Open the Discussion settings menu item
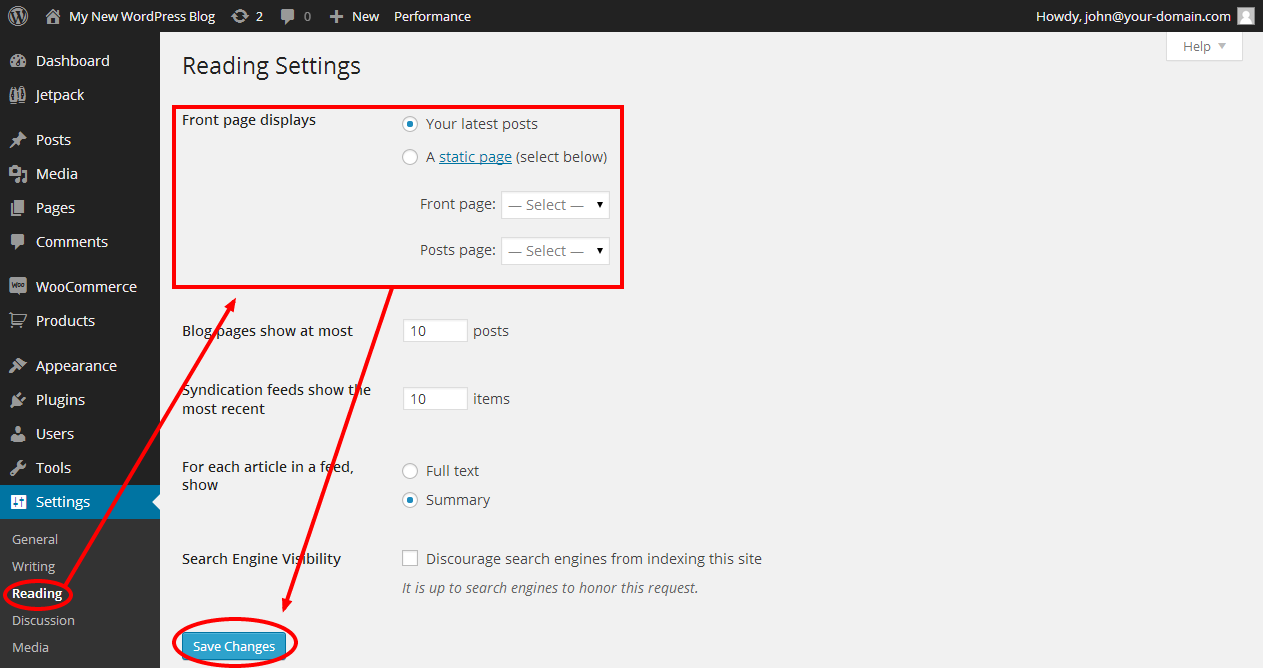Image resolution: width=1263 pixels, height=668 pixels. click(43, 620)
